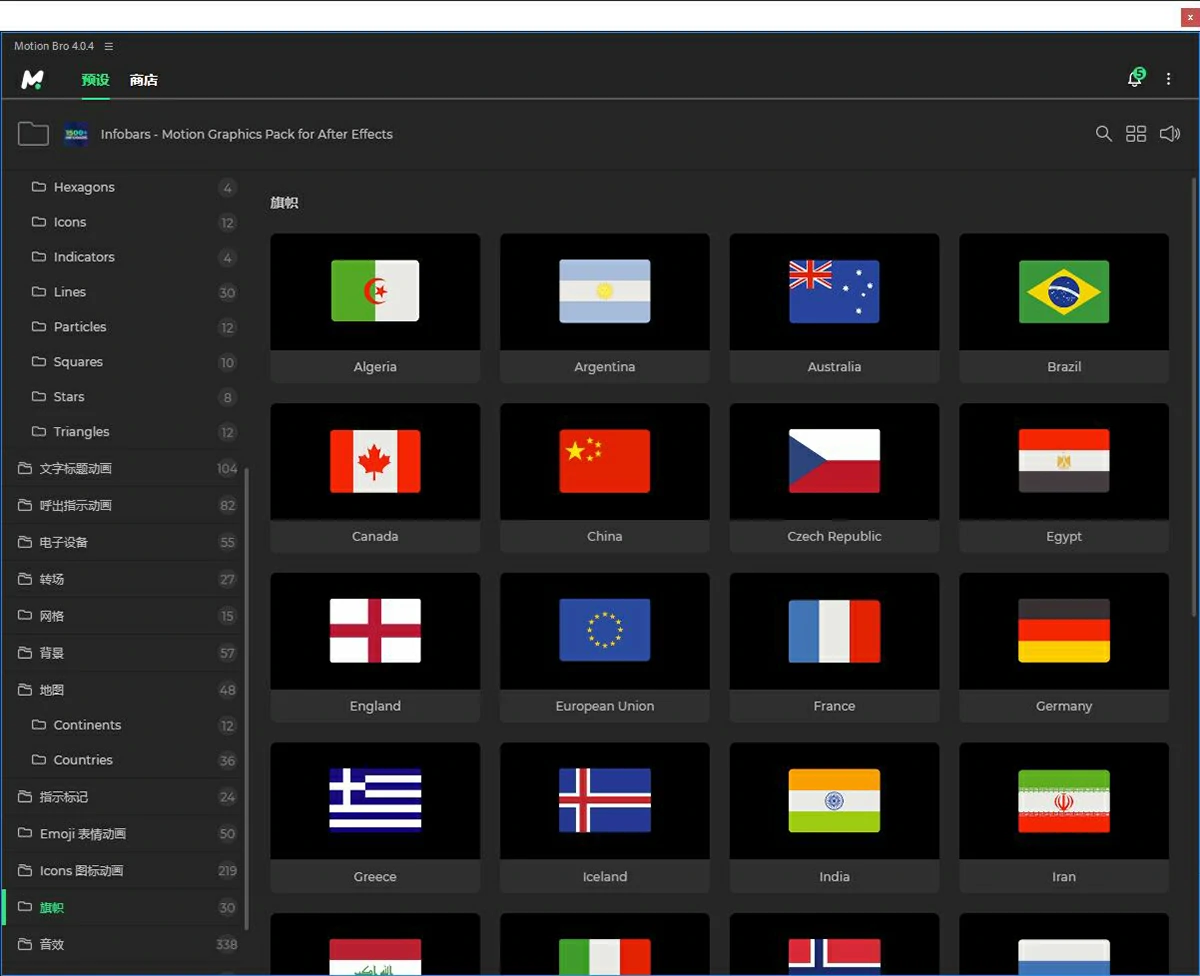Select the 转场 category
This screenshot has width=1200, height=976.
point(124,579)
